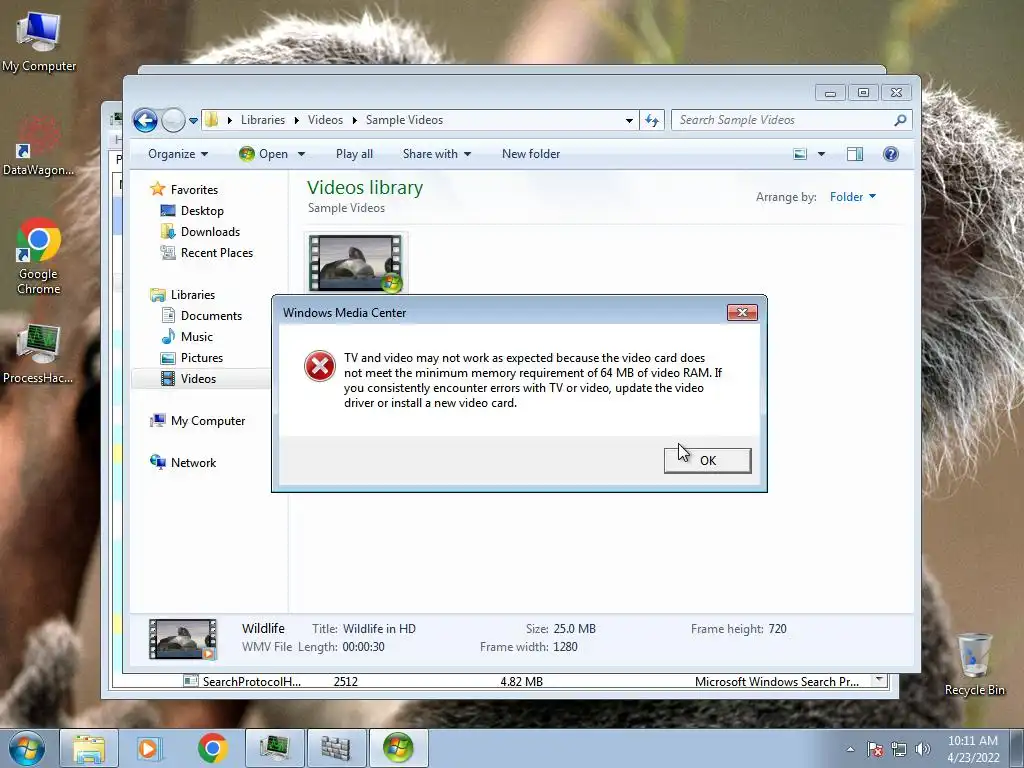Go back in the Explorer window

click(x=145, y=120)
